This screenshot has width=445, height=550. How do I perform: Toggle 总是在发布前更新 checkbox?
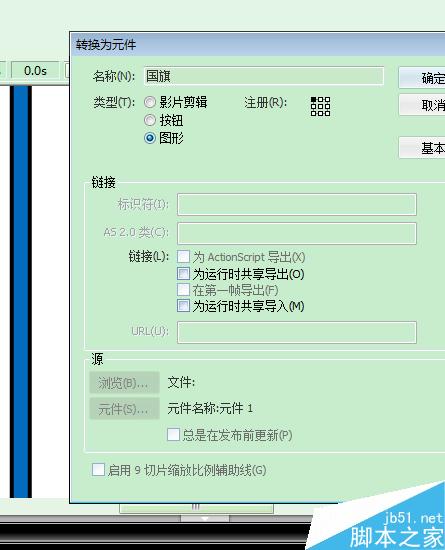coord(173,435)
